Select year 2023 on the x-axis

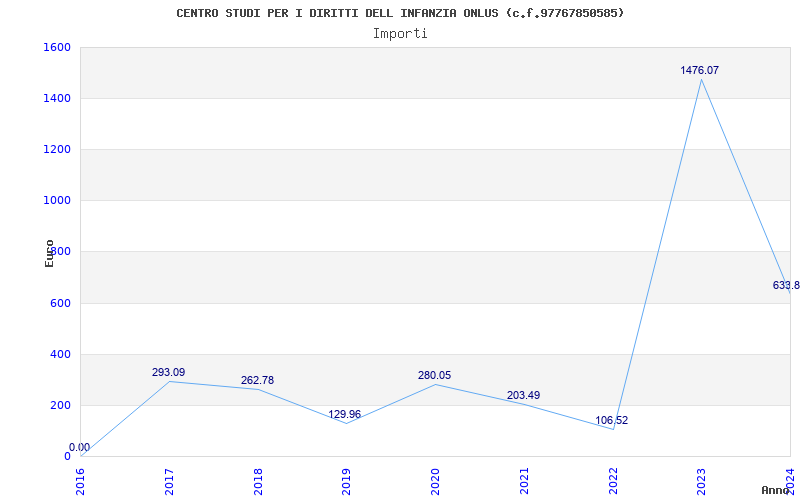click(700, 480)
